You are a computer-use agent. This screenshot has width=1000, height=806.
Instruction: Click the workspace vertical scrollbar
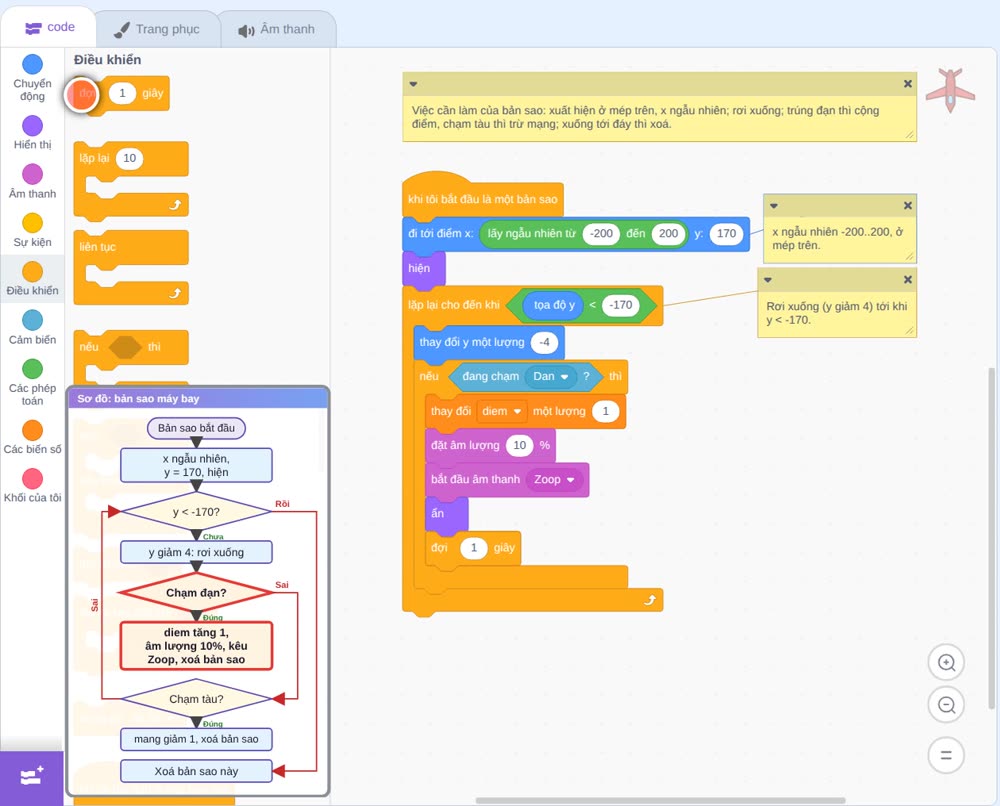(991, 538)
